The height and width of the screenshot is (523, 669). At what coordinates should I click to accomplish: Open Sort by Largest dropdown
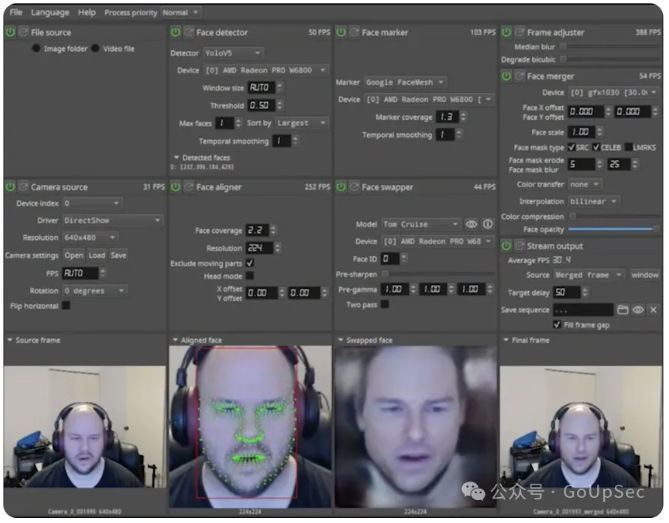[302, 123]
